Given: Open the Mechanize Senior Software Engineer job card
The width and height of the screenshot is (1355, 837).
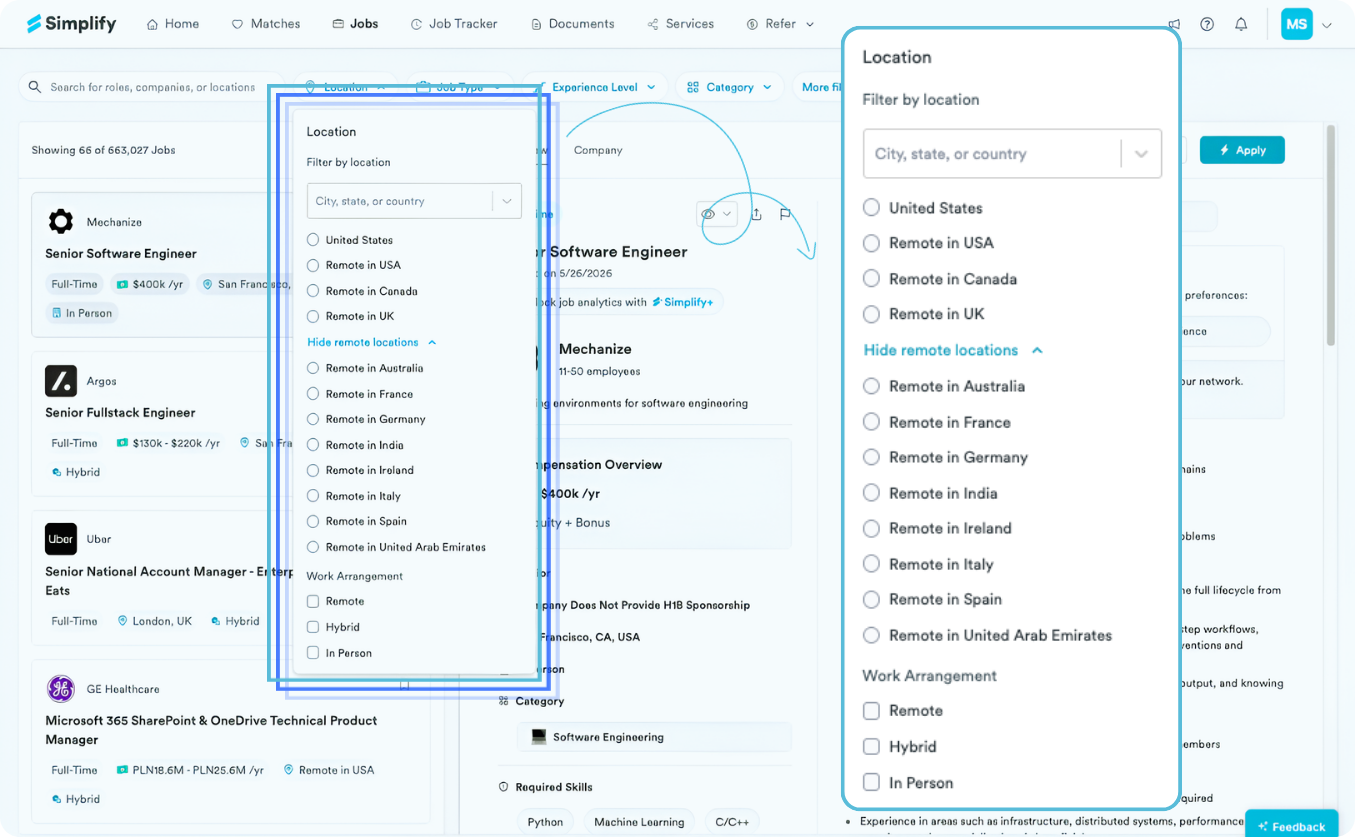Looking at the screenshot, I should 161,265.
